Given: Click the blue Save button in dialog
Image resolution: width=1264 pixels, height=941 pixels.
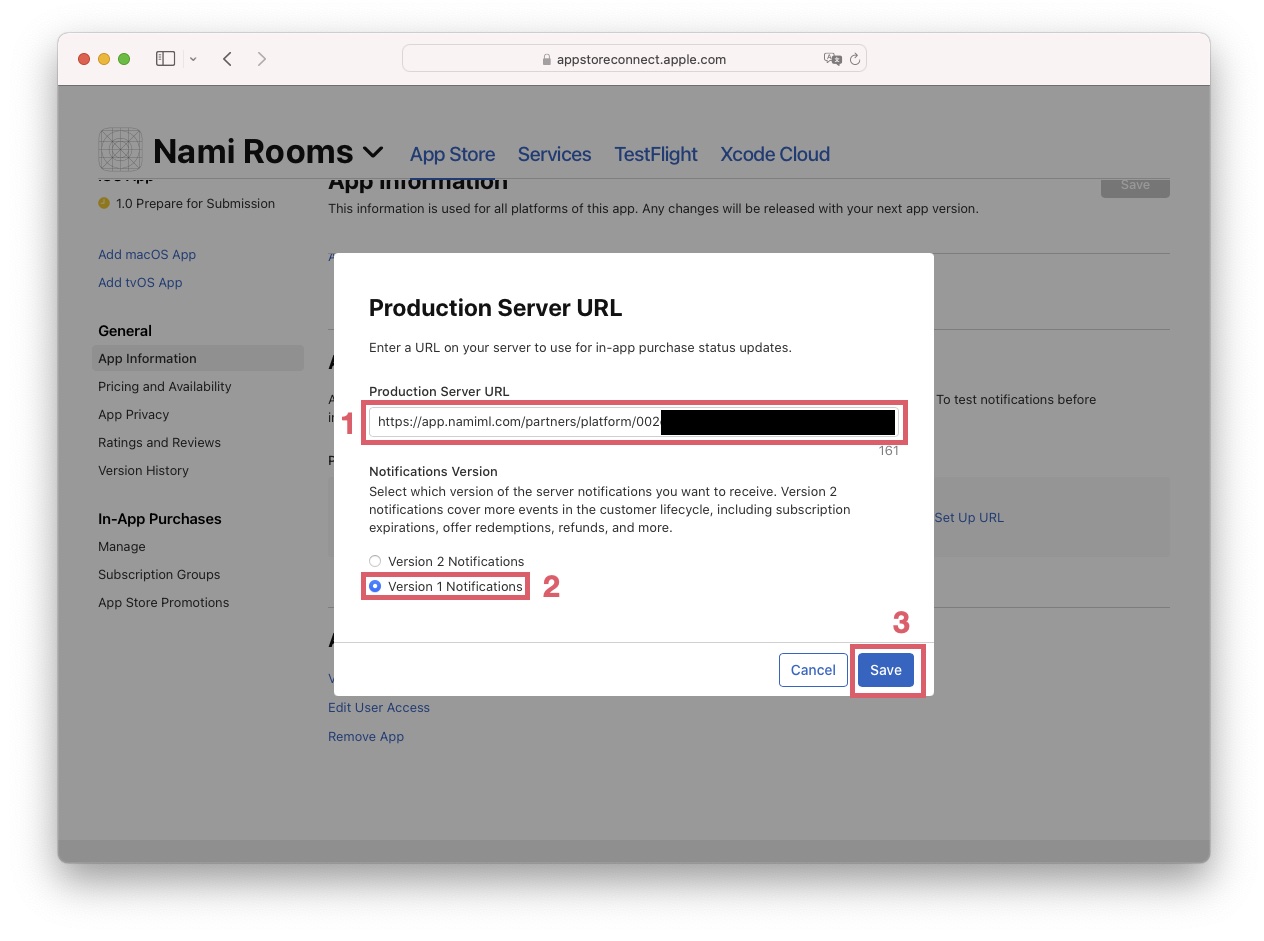Looking at the screenshot, I should coord(885,670).
